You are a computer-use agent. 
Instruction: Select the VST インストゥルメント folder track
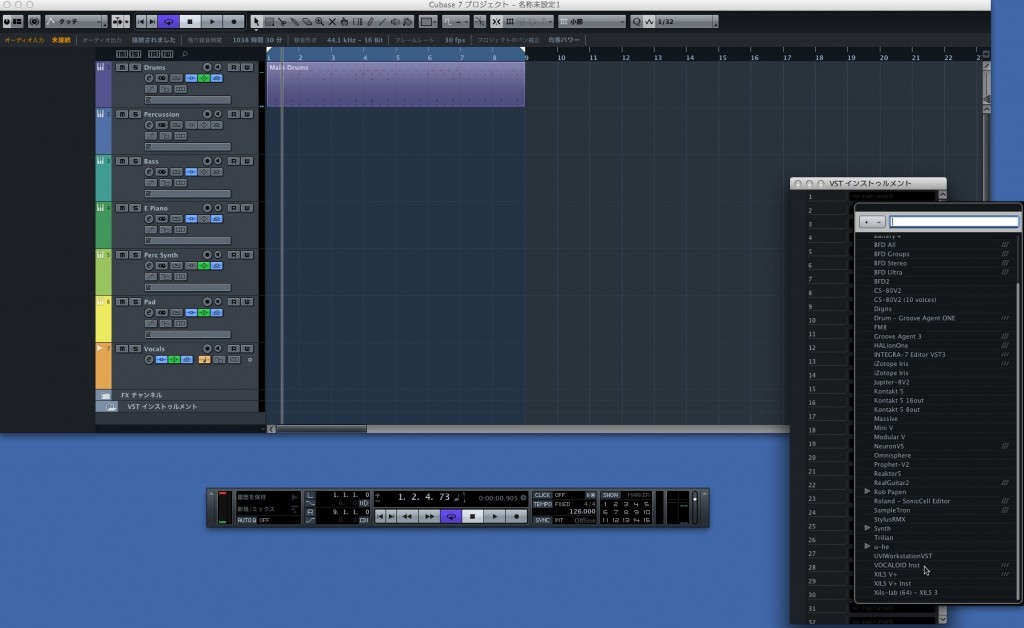(x=162, y=407)
